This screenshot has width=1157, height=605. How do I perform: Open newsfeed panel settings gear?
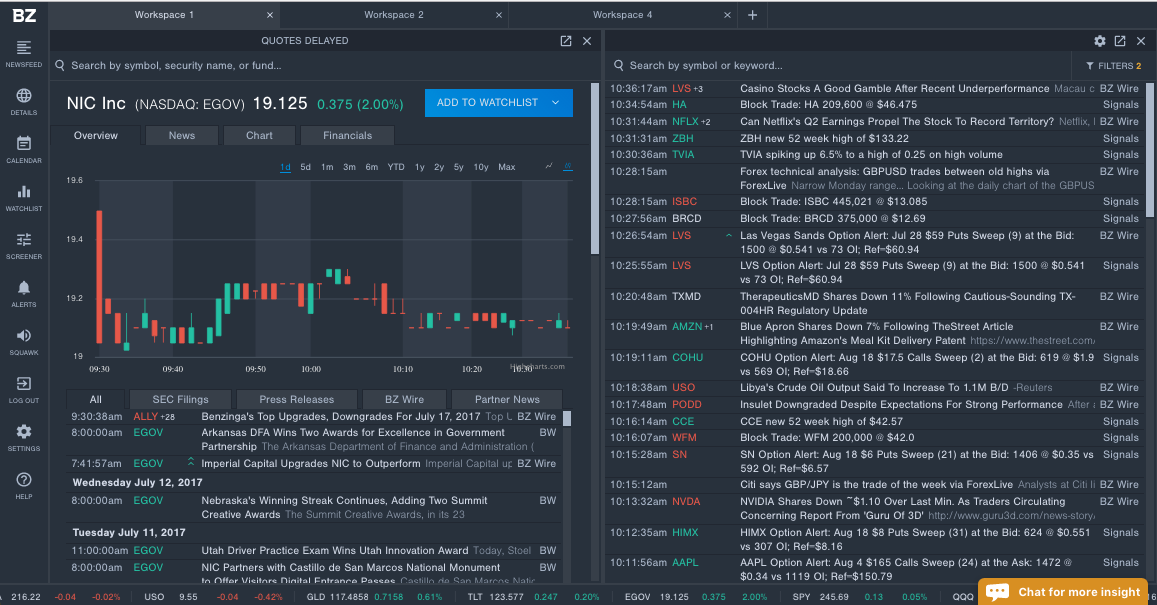(1099, 41)
